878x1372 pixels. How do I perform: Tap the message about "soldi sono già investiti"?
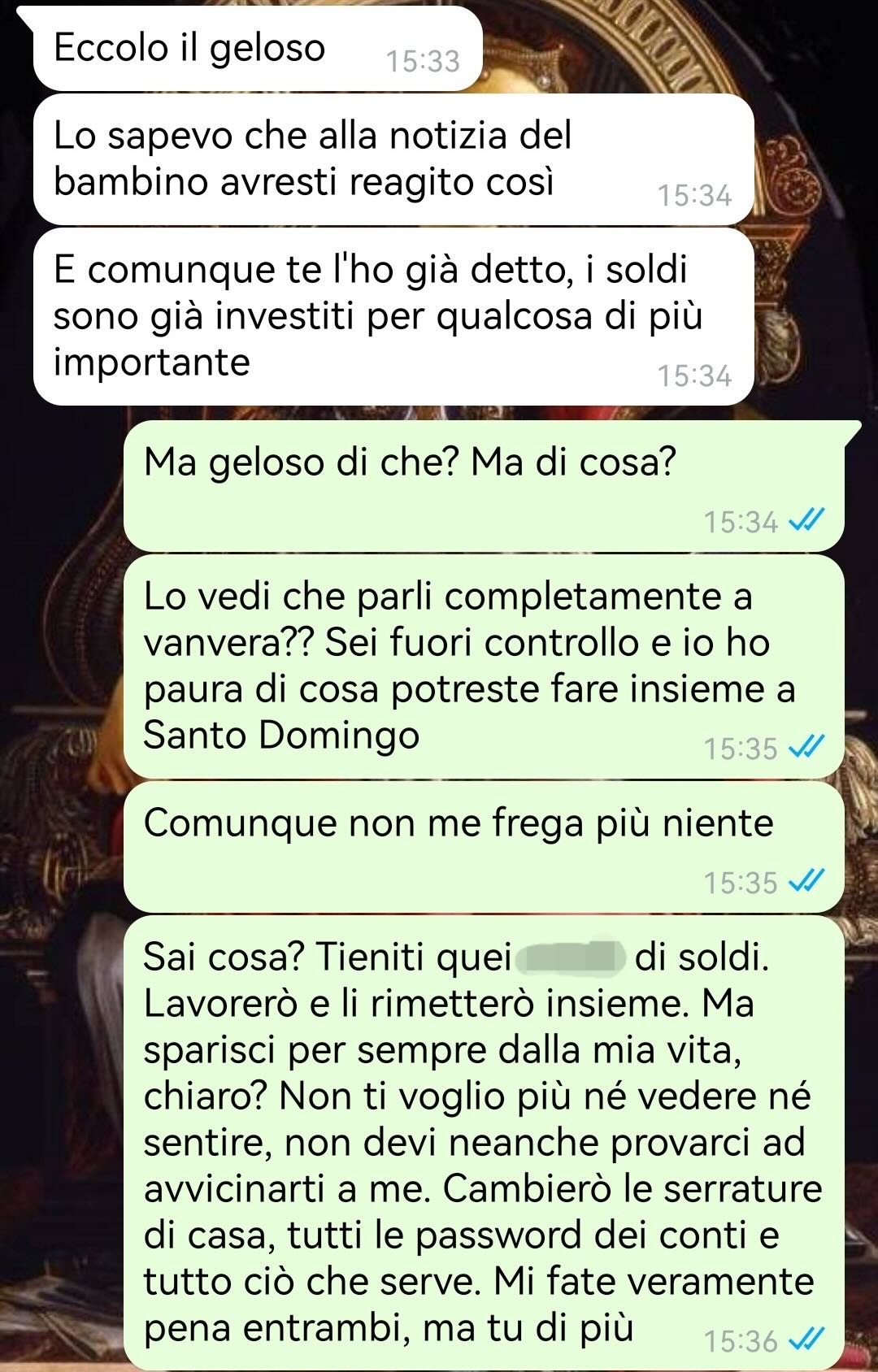[393, 316]
